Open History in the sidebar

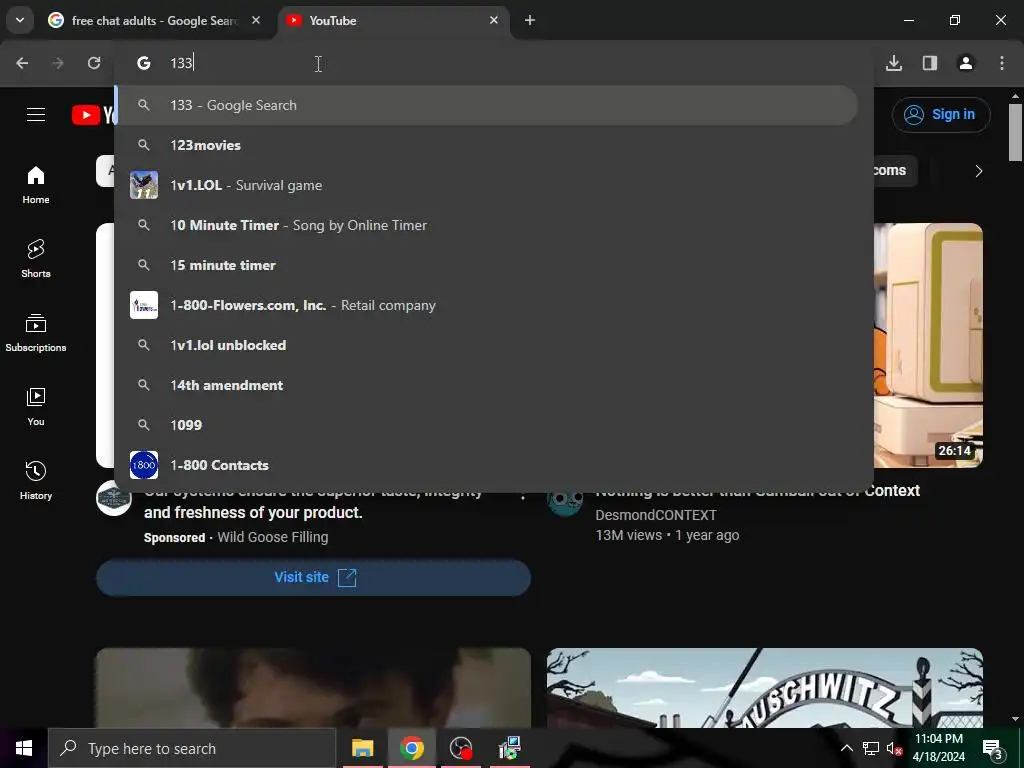point(36,481)
